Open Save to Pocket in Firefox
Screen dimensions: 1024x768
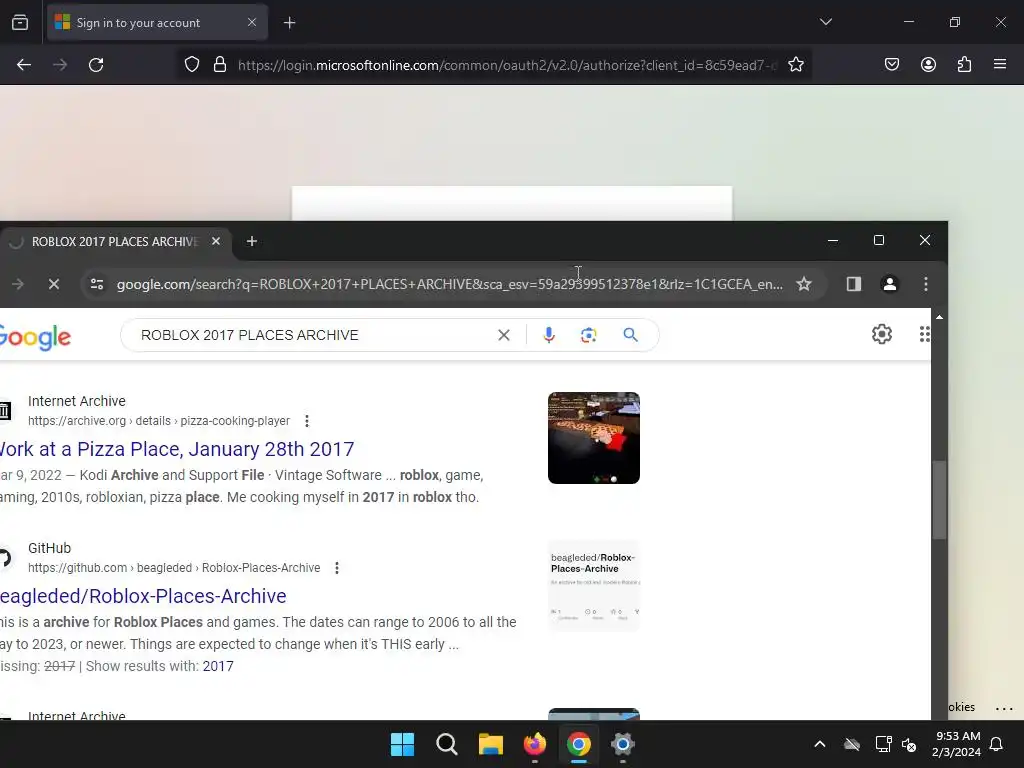pos(891,65)
